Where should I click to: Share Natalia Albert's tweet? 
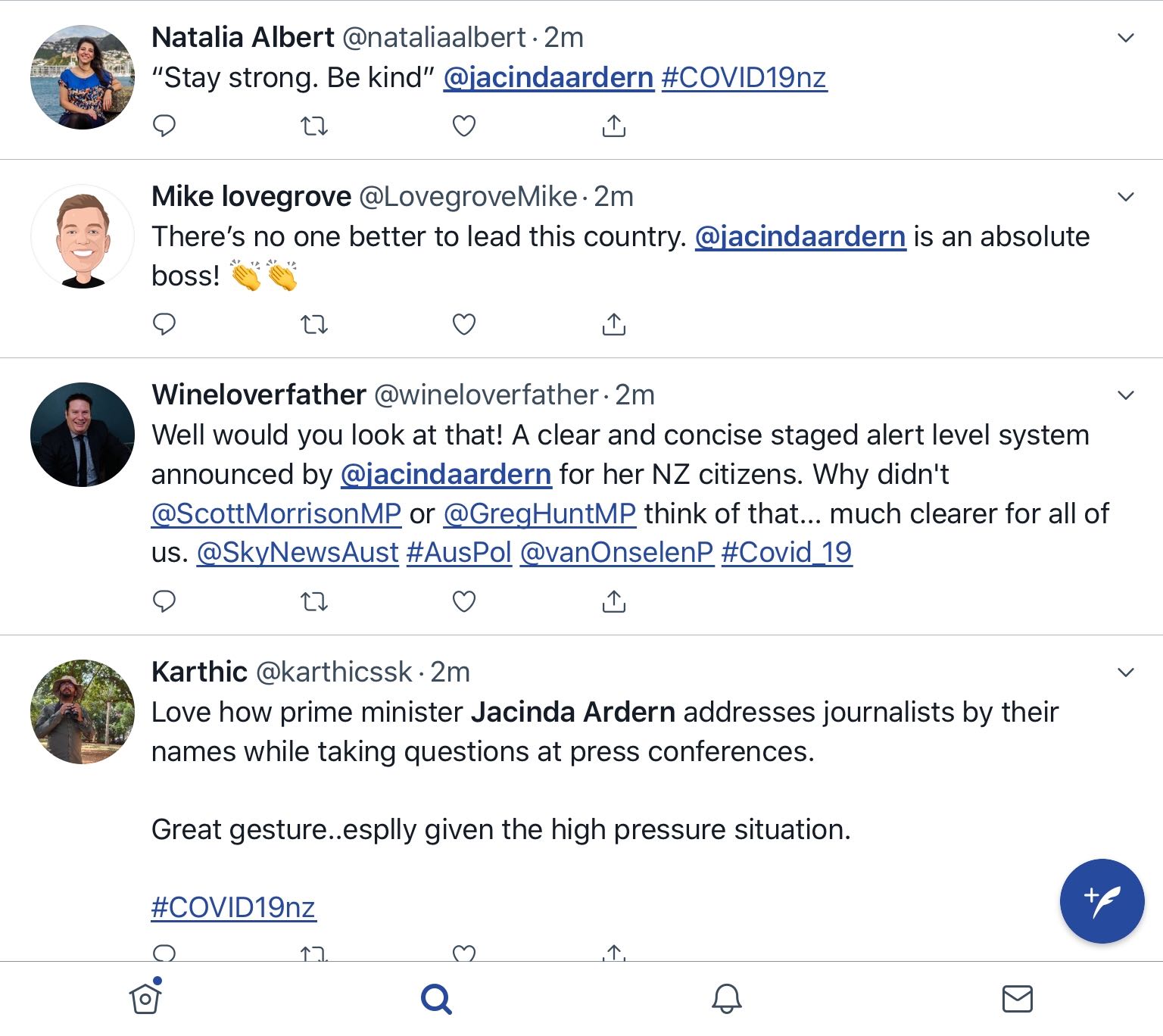click(x=613, y=126)
